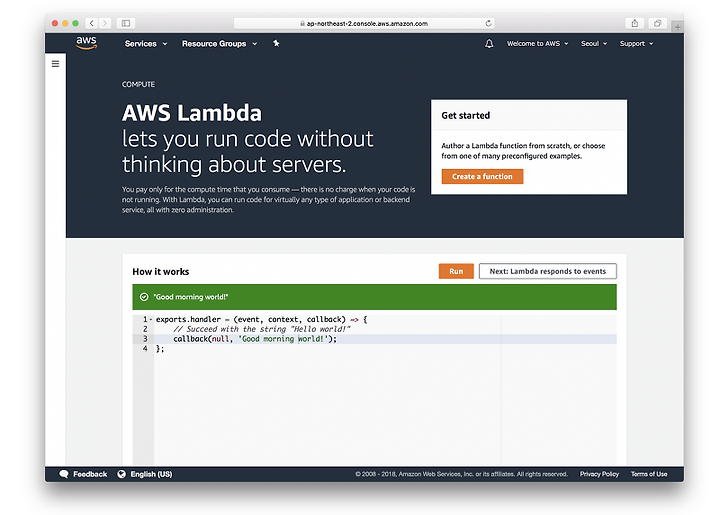Viewport: 720px width, 515px height.
Task: Add a new tab with plus button
Action: pos(677,27)
